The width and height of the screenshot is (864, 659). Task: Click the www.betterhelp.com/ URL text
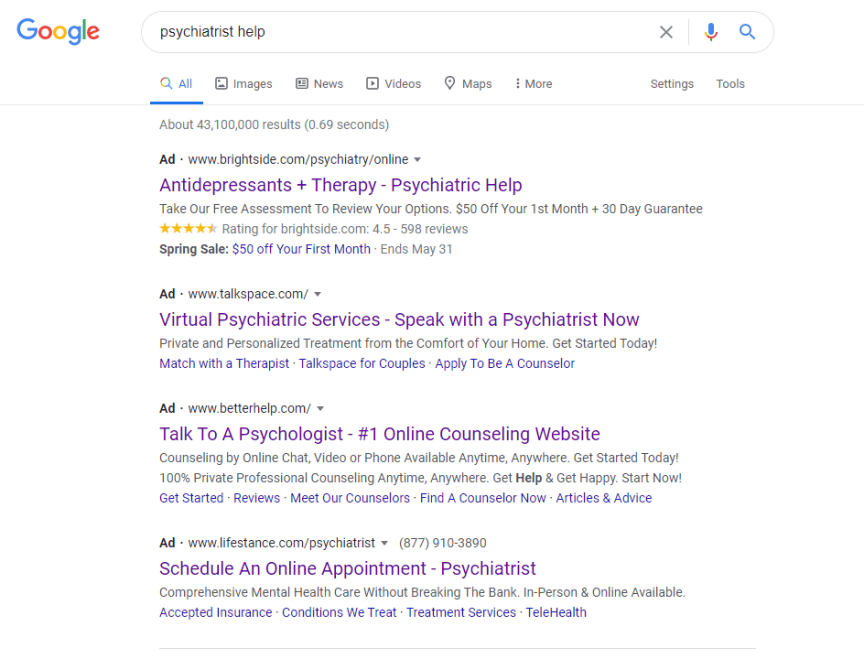click(x=249, y=409)
